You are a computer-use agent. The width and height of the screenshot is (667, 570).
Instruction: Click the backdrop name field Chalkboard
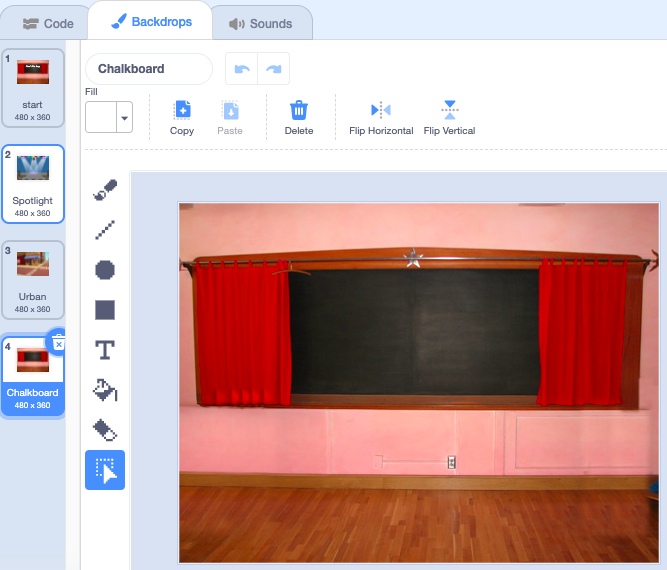[149, 69]
